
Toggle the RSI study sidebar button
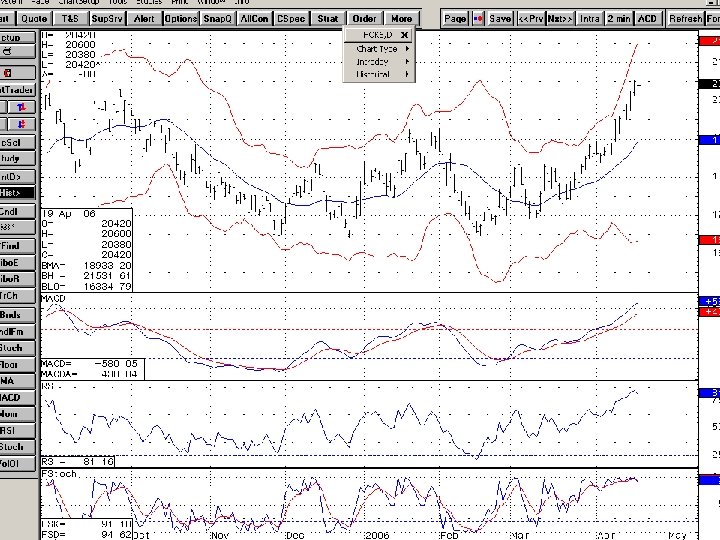point(17,431)
